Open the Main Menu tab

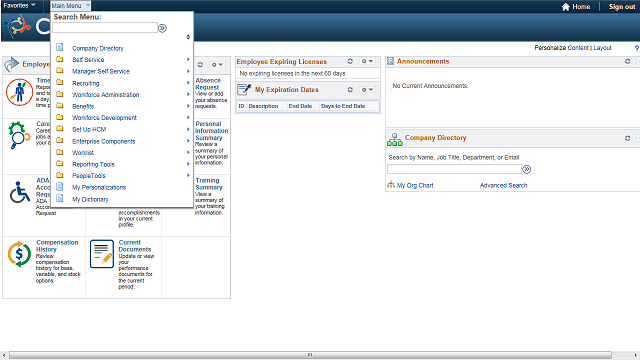click(x=70, y=6)
